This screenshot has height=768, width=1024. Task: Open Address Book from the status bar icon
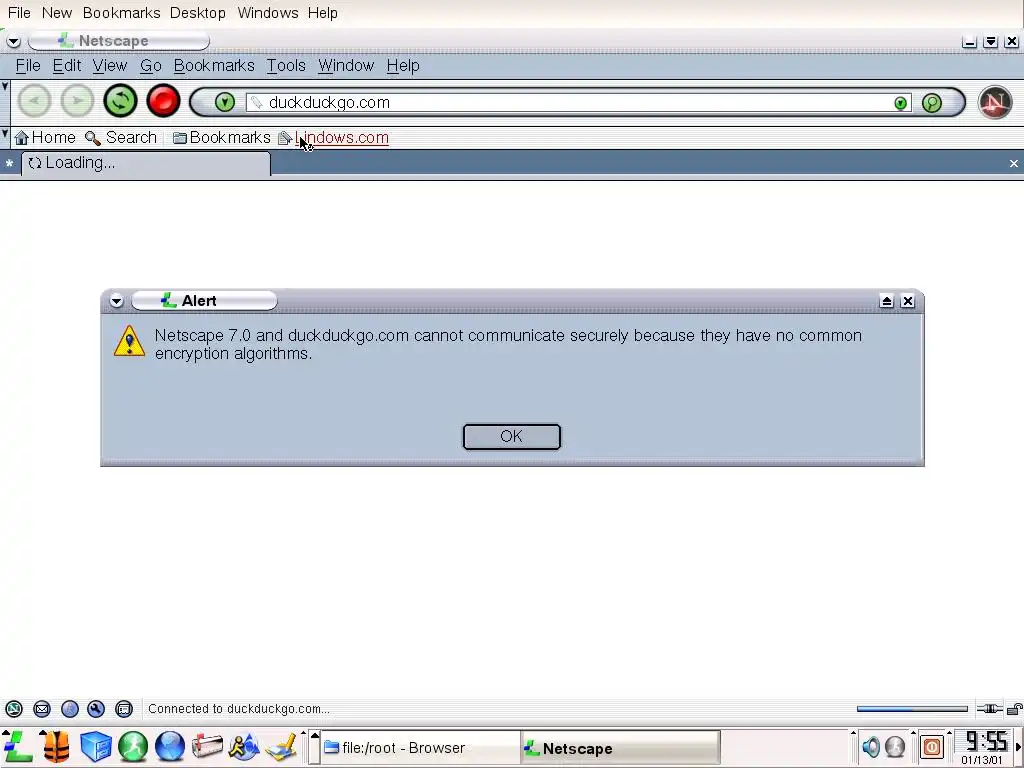[x=123, y=709]
